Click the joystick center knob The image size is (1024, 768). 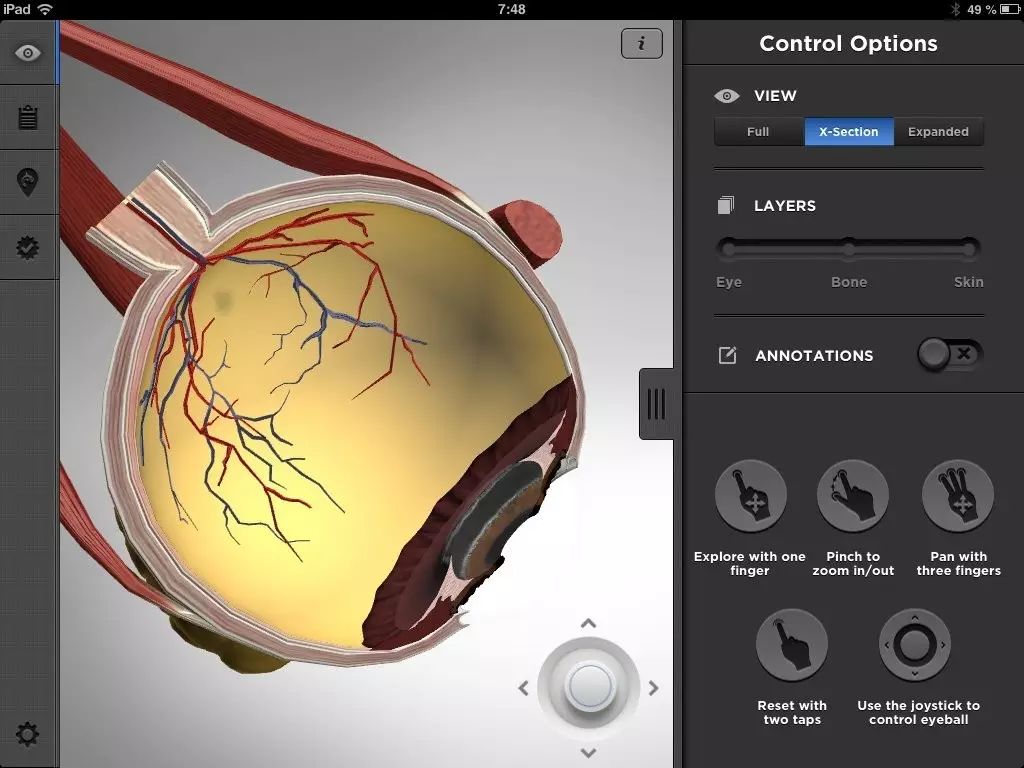coord(589,686)
